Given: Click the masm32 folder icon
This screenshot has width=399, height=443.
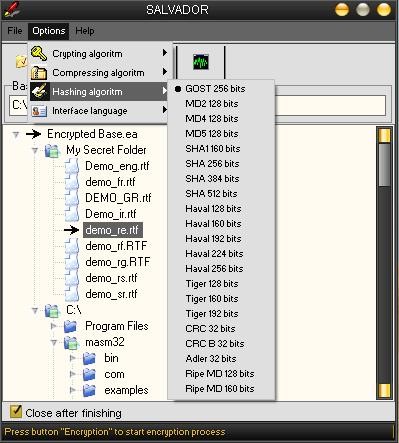Looking at the screenshot, I should coord(71,342).
